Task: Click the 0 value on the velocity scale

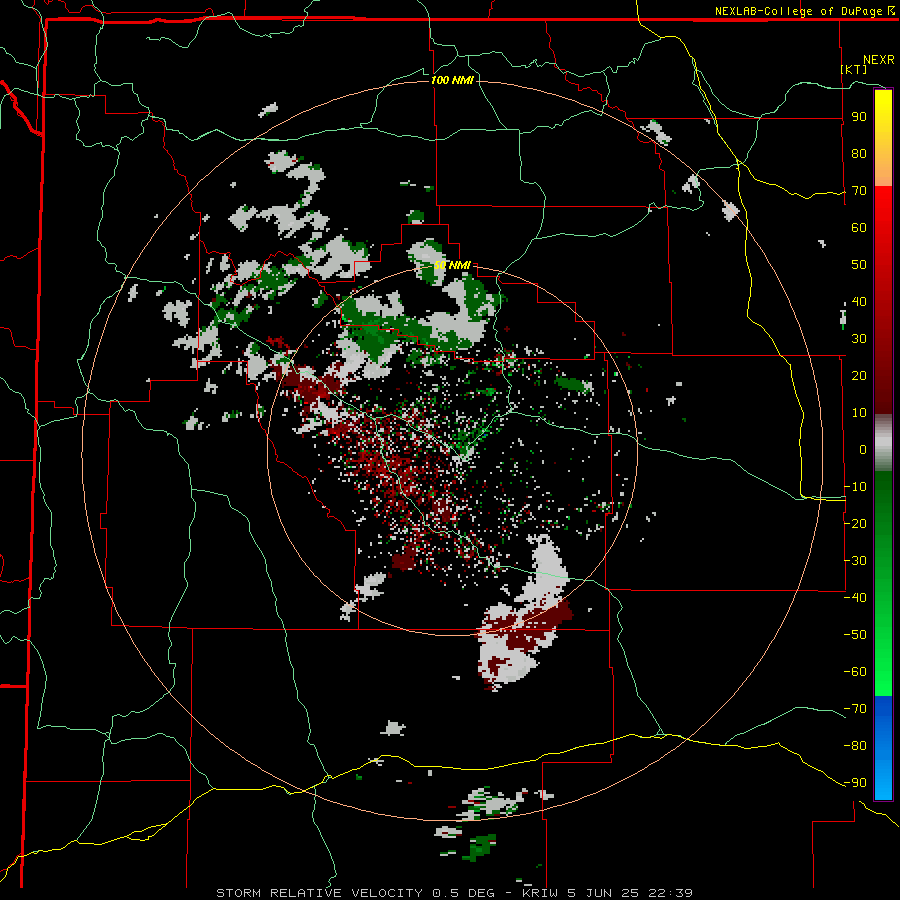Action: point(863,449)
